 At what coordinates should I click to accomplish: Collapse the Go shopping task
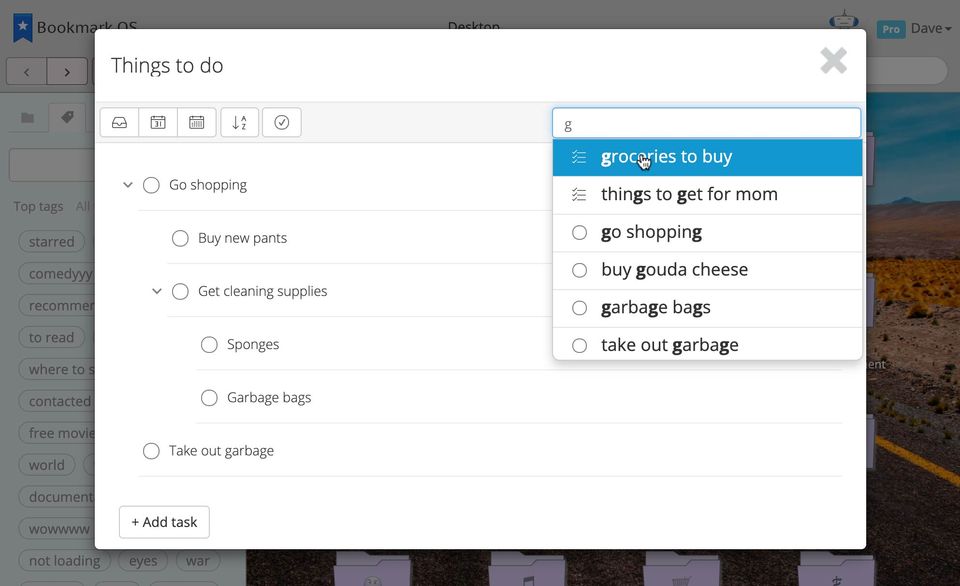coord(127,184)
